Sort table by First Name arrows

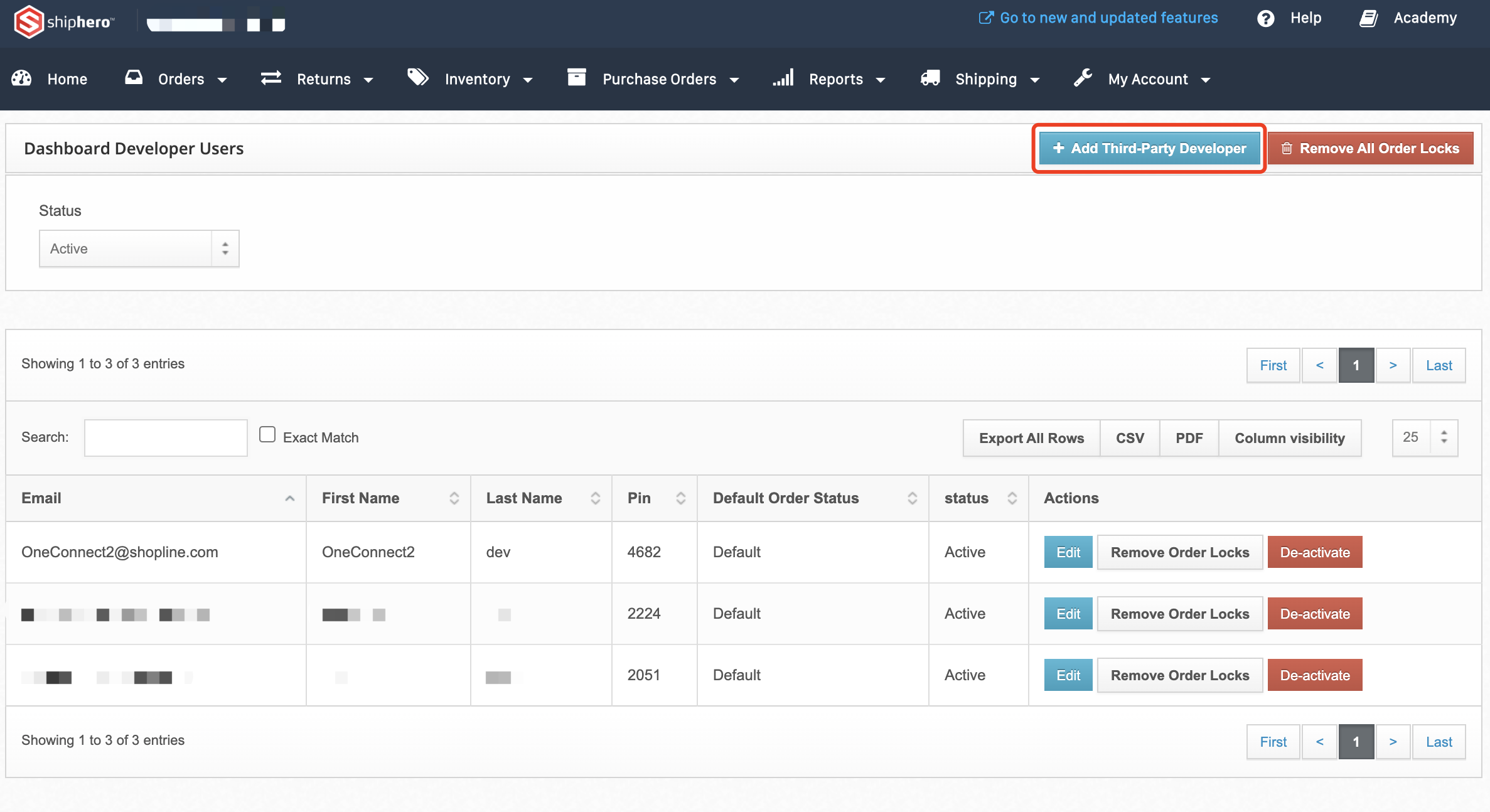click(454, 498)
